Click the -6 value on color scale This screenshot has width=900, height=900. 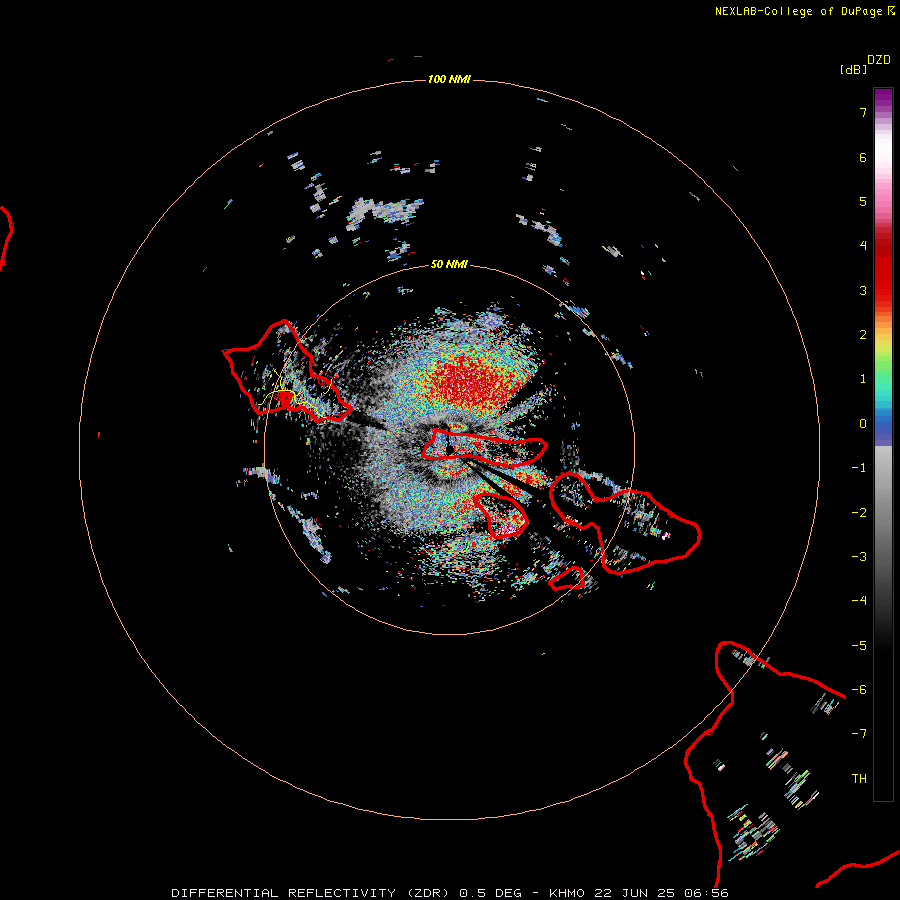click(x=859, y=690)
